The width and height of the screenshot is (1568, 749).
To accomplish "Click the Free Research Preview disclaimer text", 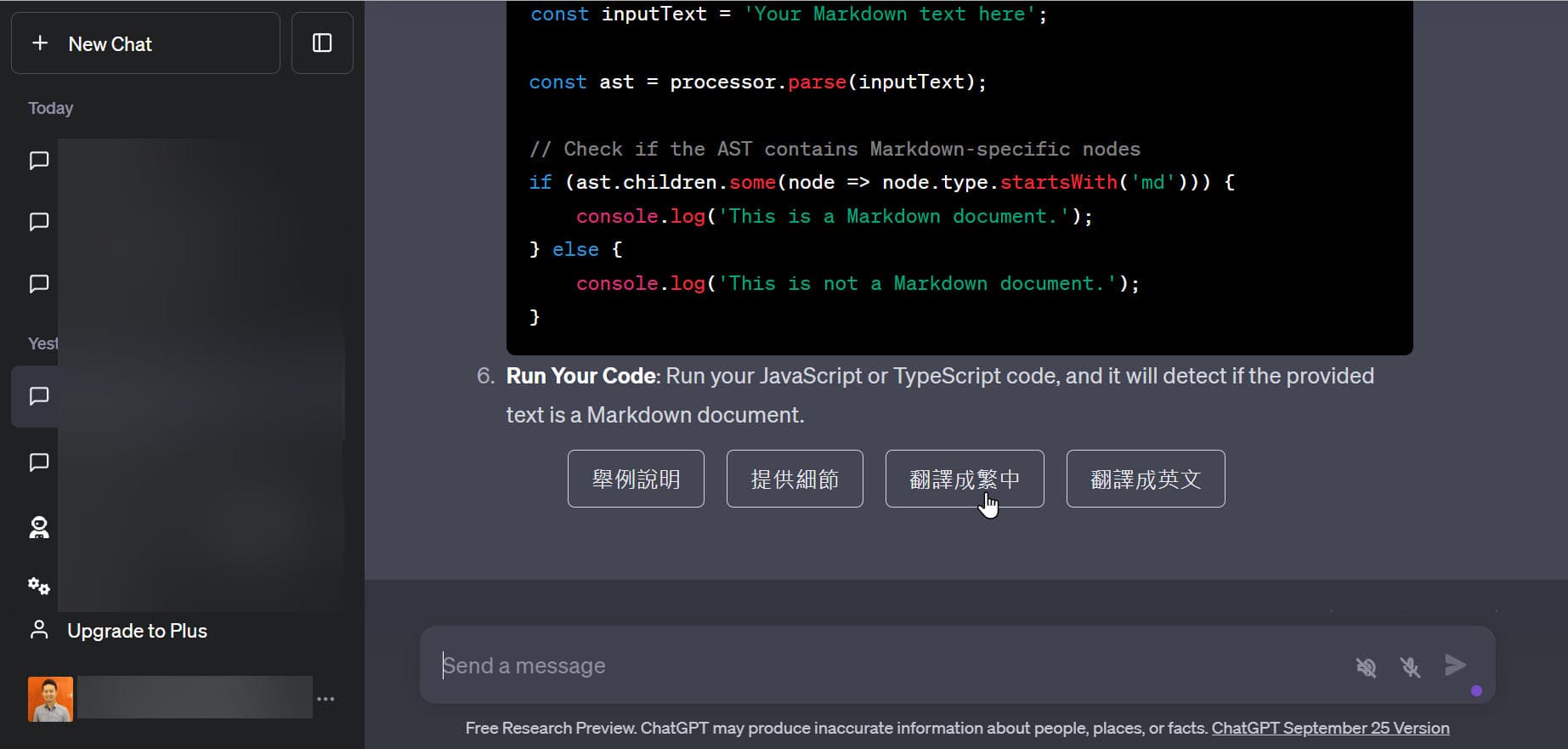I will [x=836, y=728].
